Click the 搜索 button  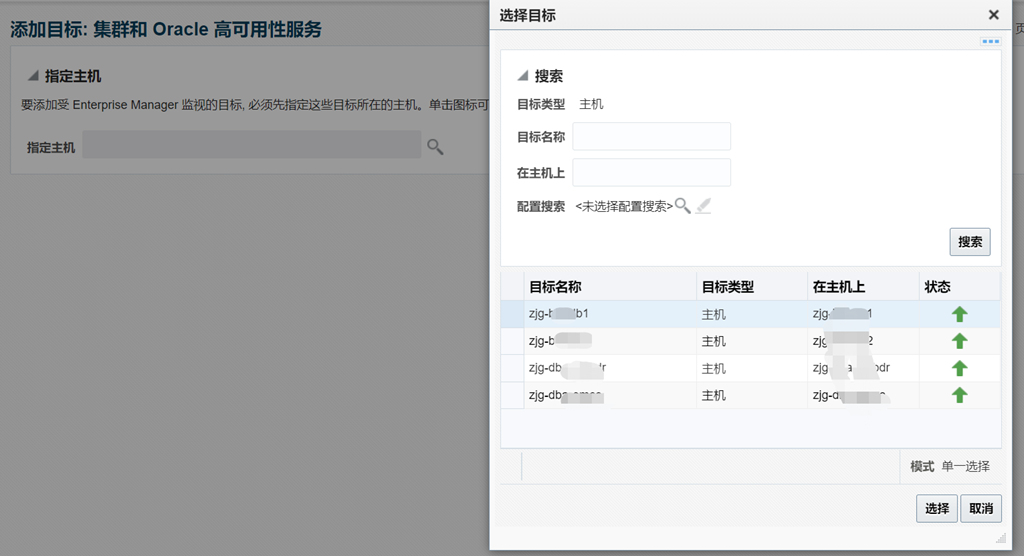(x=969, y=242)
